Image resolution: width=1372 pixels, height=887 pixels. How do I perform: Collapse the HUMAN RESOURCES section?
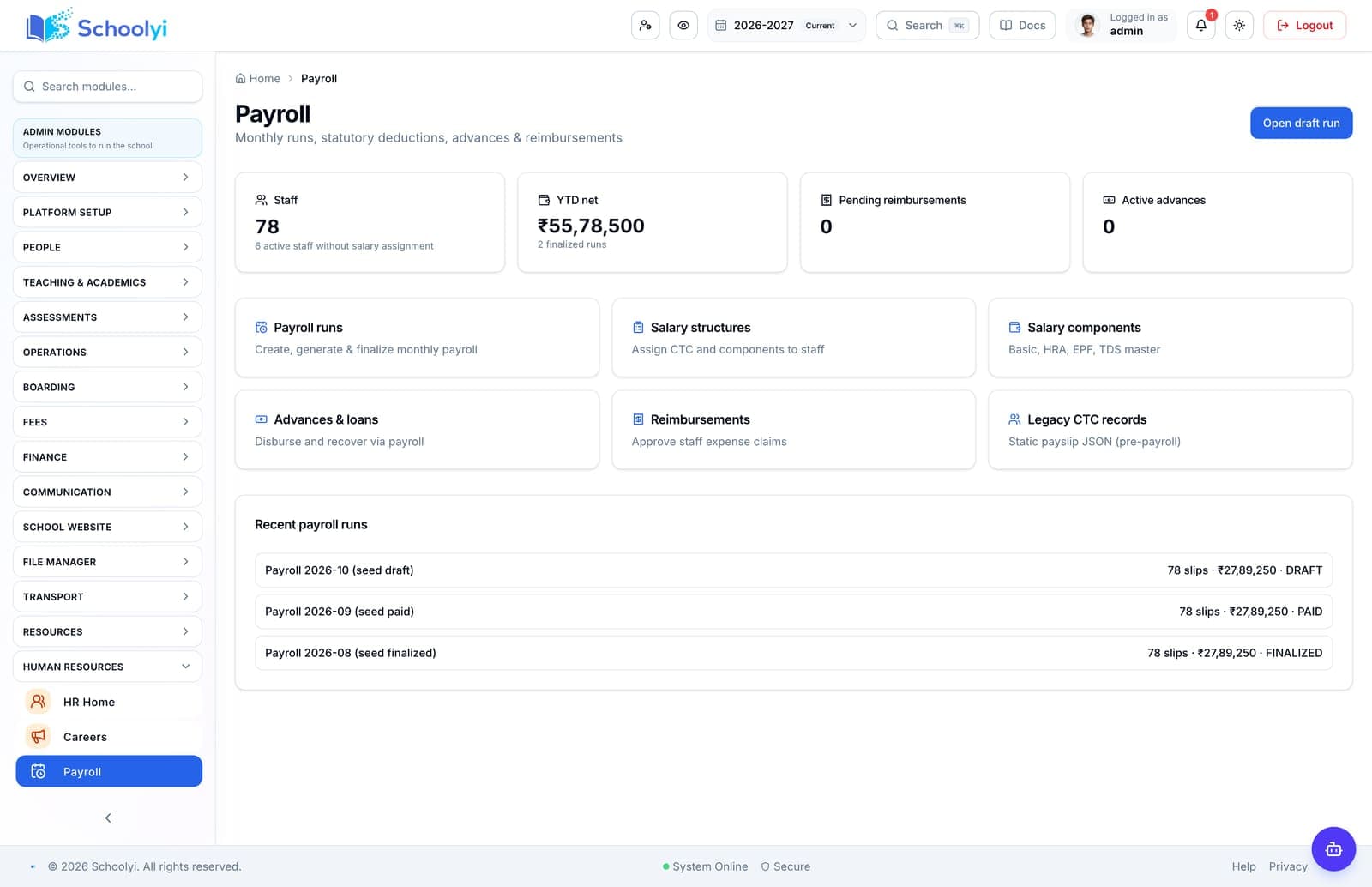pyautogui.click(x=107, y=667)
